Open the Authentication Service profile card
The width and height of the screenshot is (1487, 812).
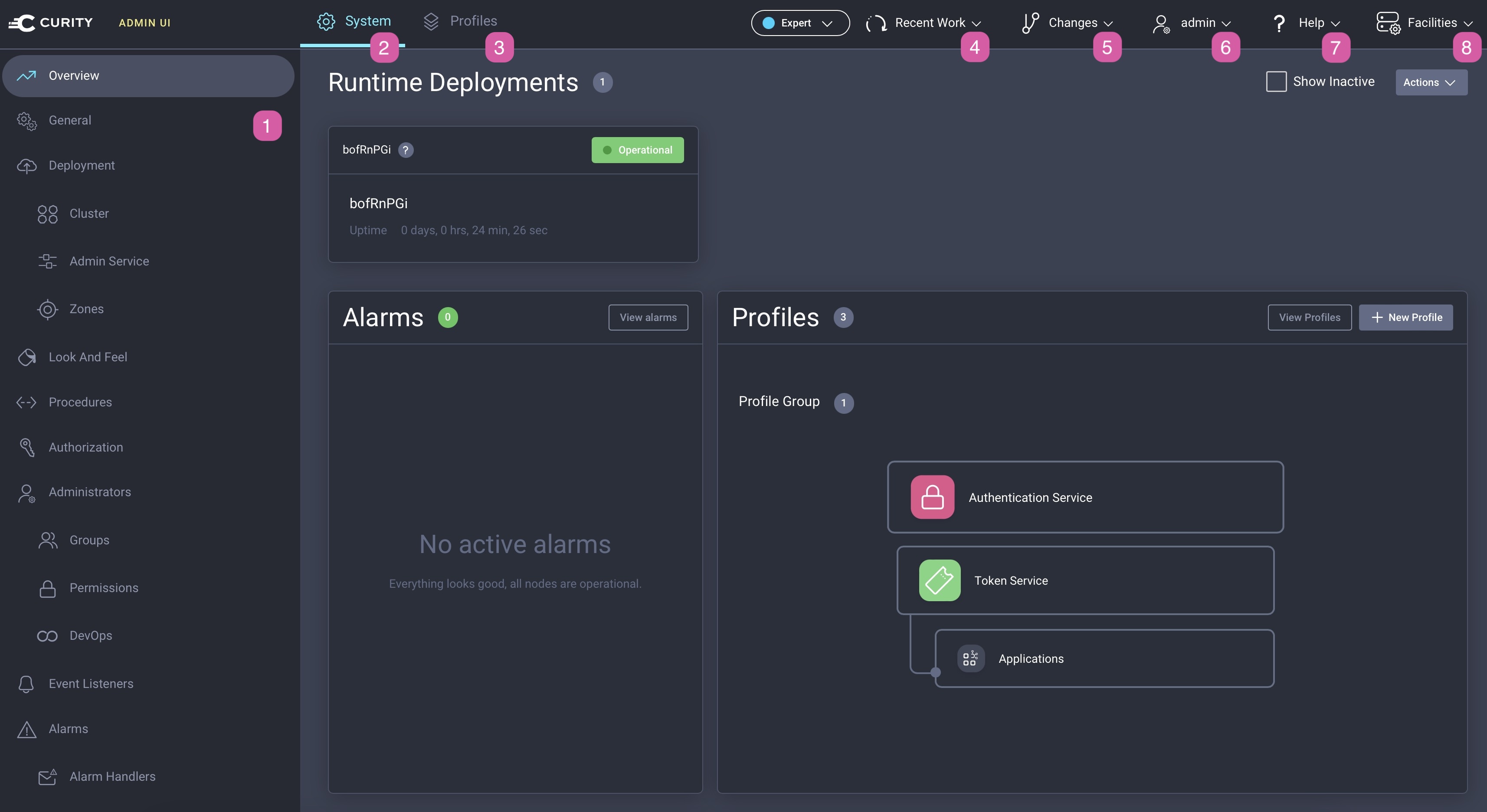coord(1085,497)
